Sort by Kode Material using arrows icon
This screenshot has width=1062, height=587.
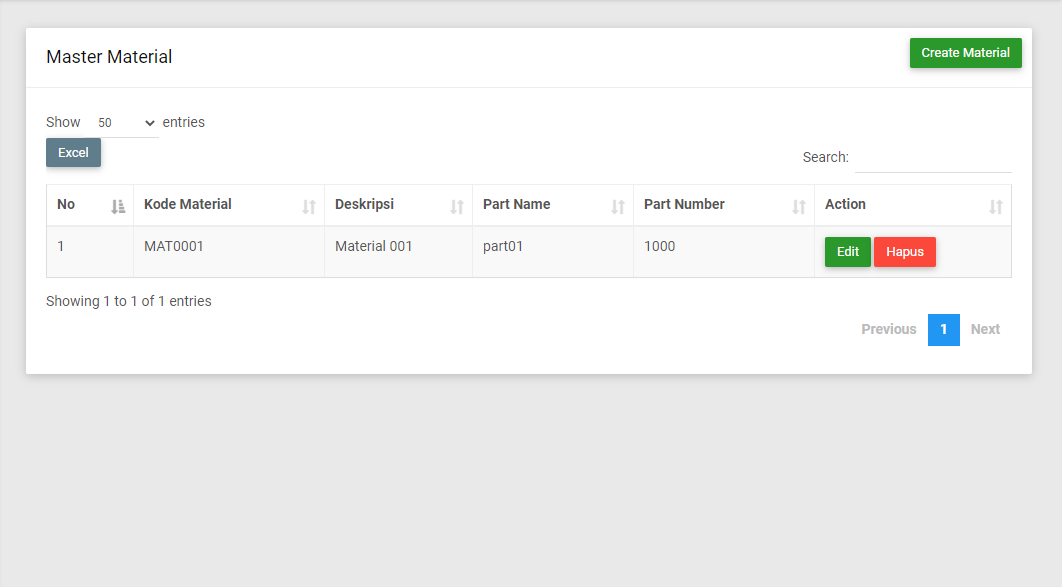[x=309, y=206]
